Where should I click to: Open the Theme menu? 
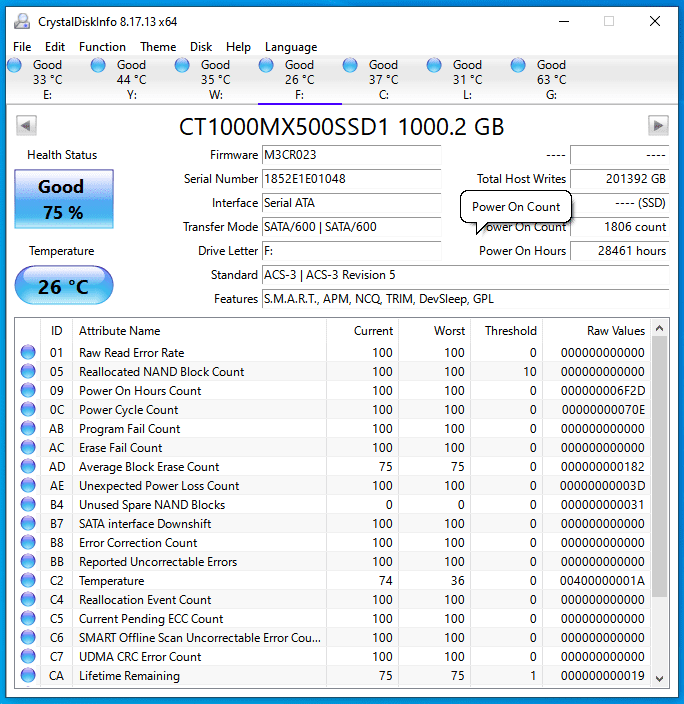pos(158,47)
